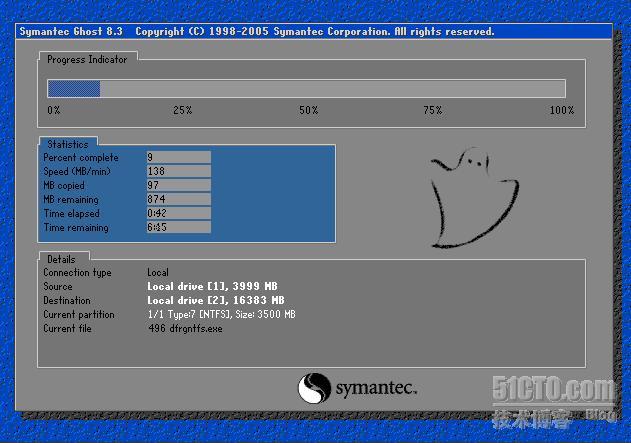Click the 0% progress scale mark
The height and width of the screenshot is (443, 631).
54,110
